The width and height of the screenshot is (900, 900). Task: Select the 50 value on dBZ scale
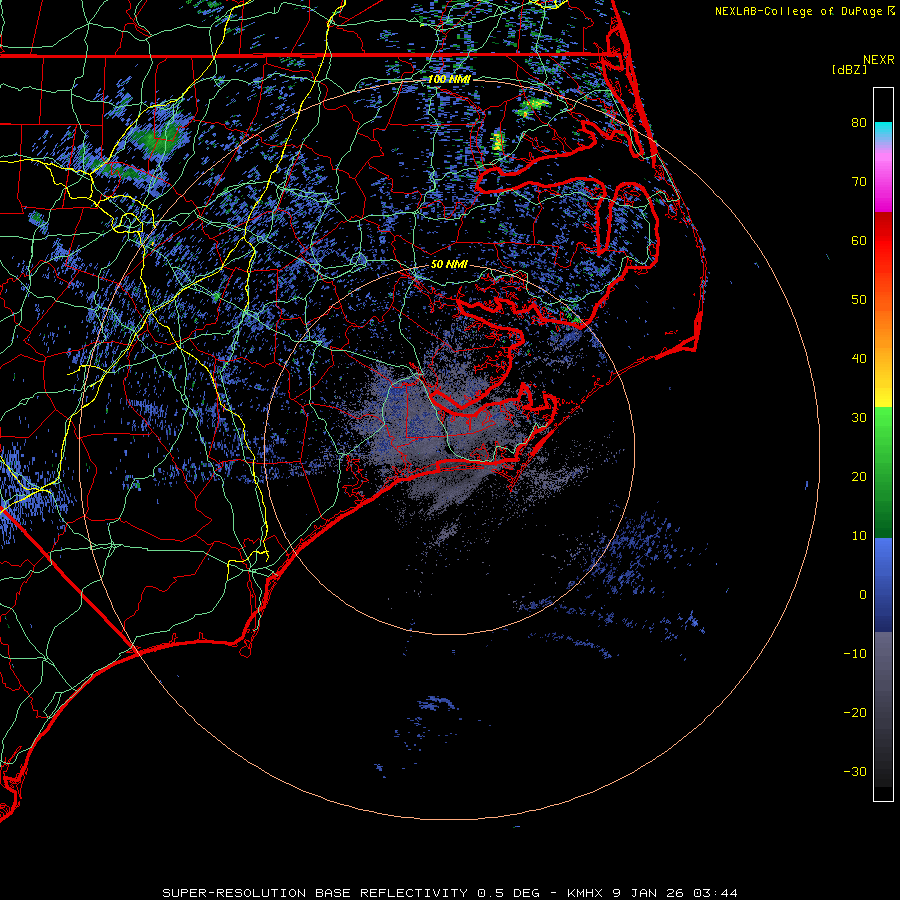pyautogui.click(x=859, y=300)
